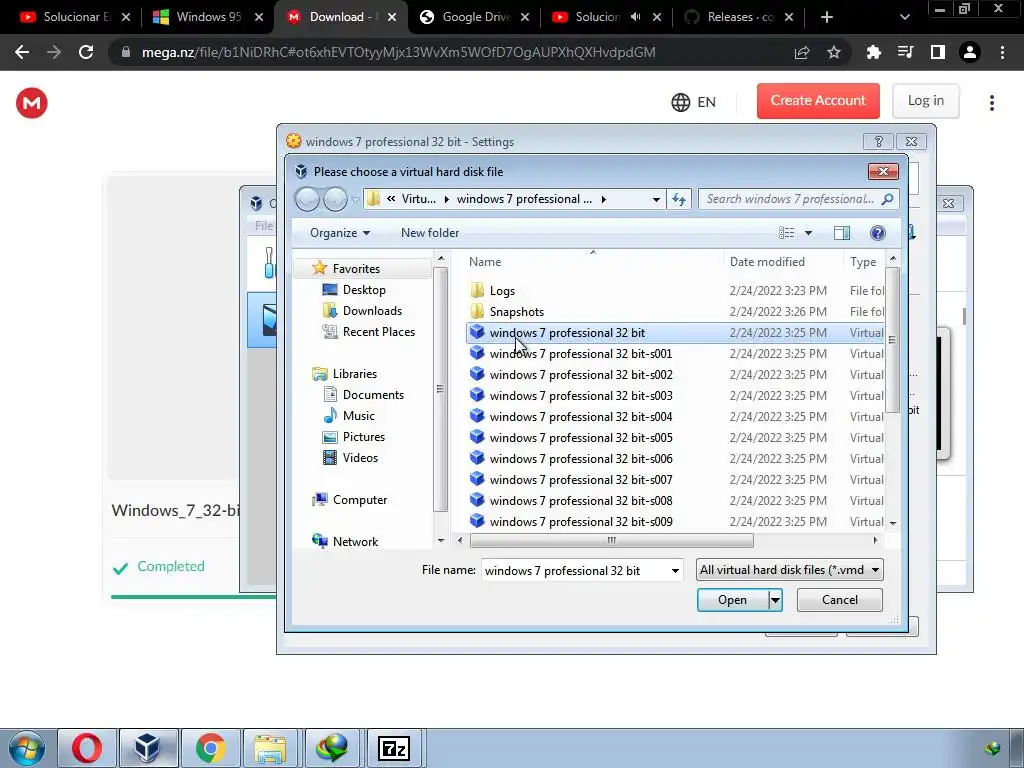
Task: Open Windows Start button
Action: (x=26, y=748)
